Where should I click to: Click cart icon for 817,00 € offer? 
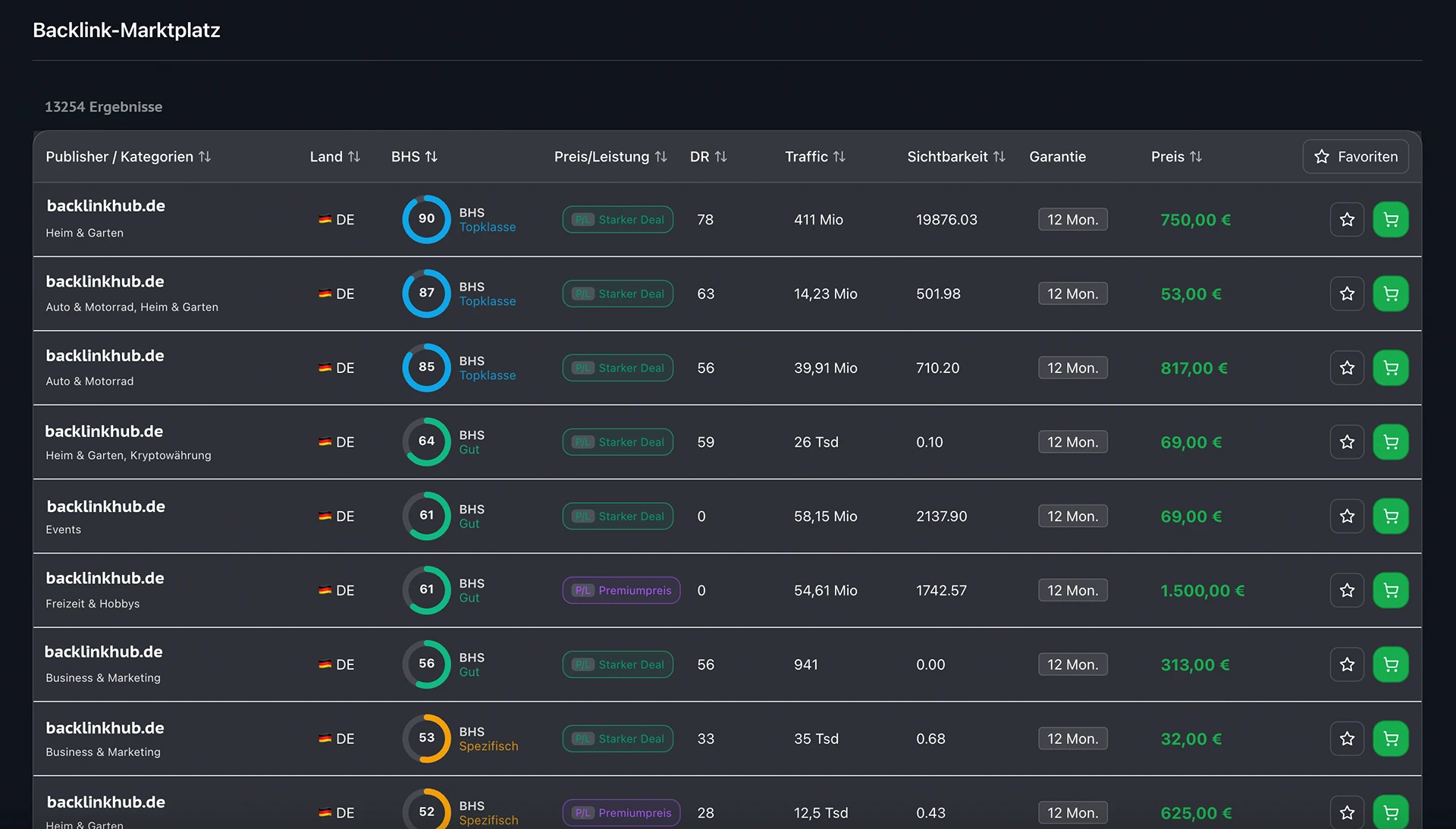1390,369
